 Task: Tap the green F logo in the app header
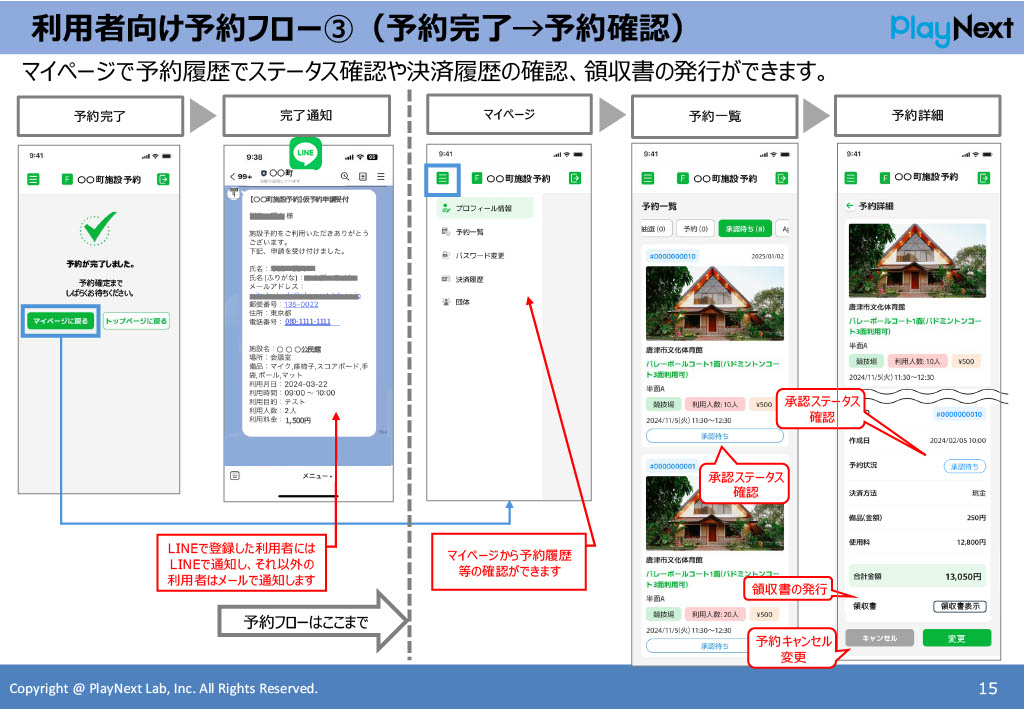tap(66, 179)
